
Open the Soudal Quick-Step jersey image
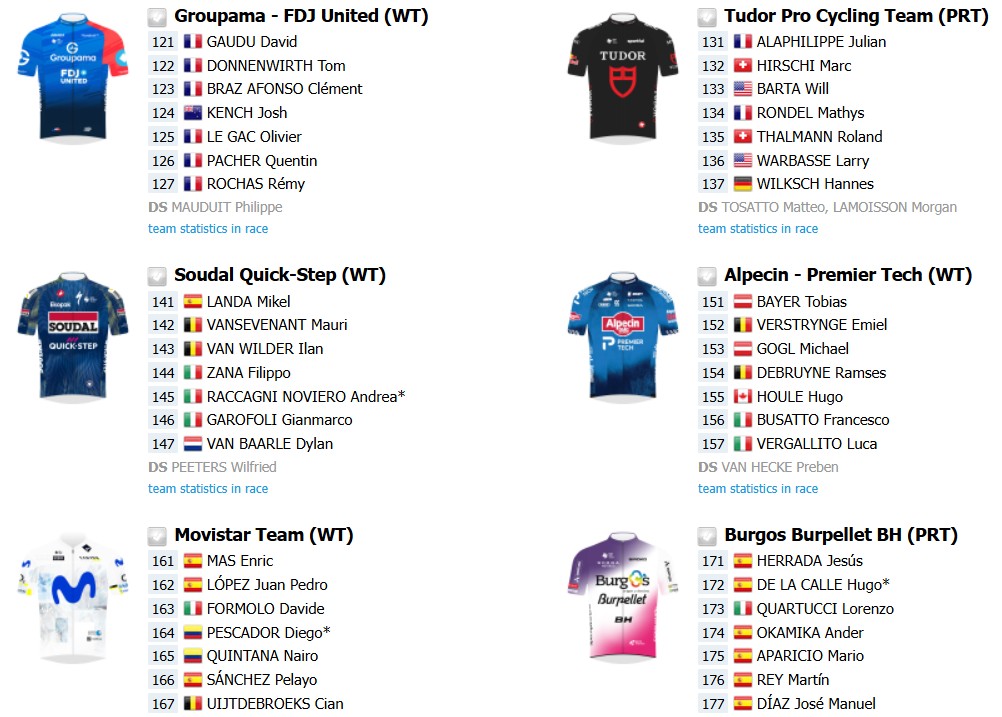click(72, 337)
